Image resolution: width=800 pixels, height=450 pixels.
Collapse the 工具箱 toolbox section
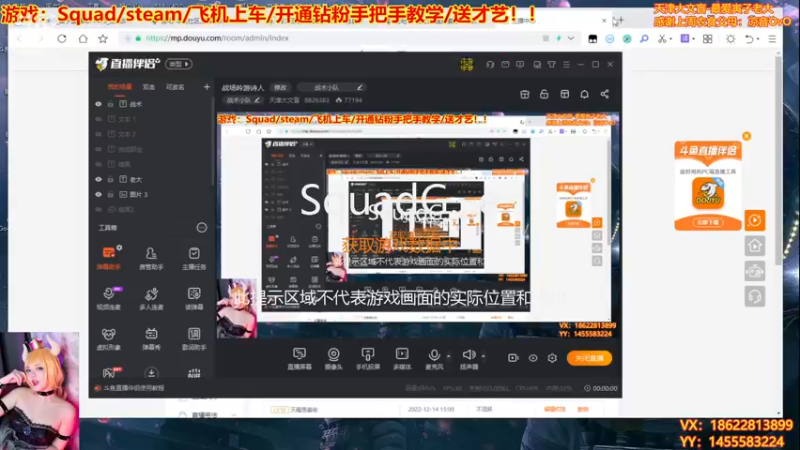click(x=202, y=228)
